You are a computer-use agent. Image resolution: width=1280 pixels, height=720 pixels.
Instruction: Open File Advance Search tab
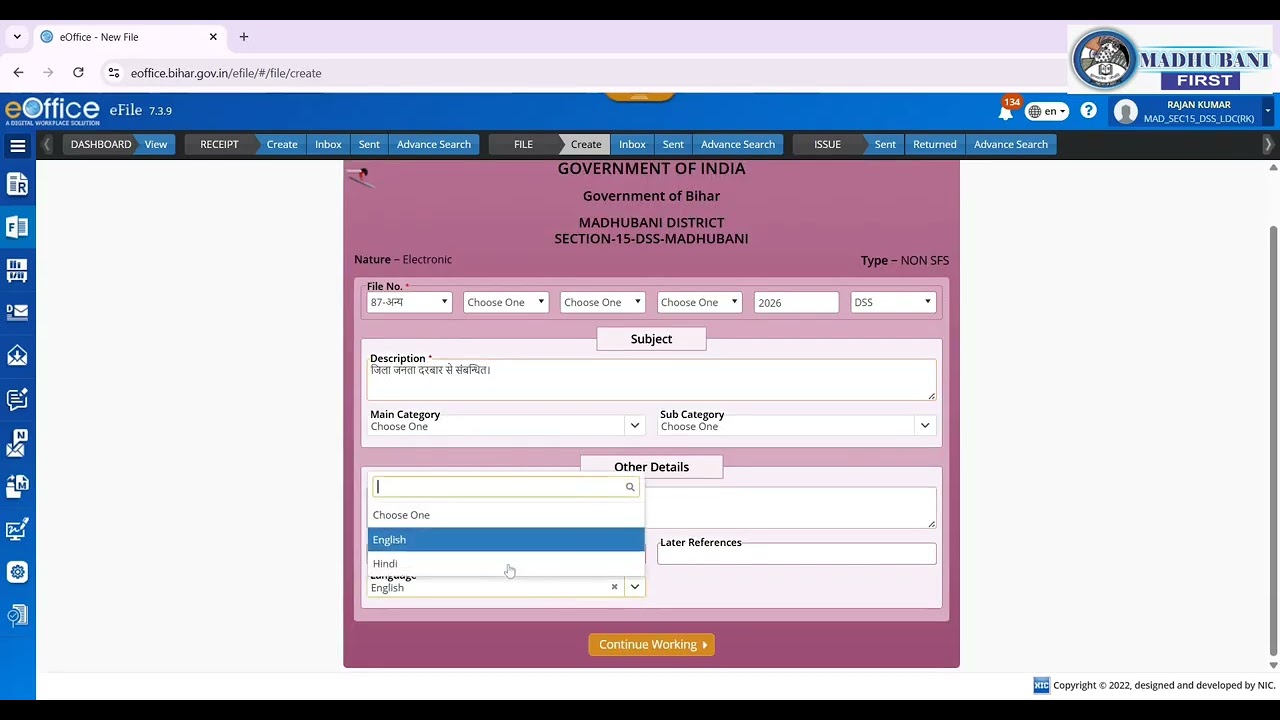pyautogui.click(x=738, y=144)
